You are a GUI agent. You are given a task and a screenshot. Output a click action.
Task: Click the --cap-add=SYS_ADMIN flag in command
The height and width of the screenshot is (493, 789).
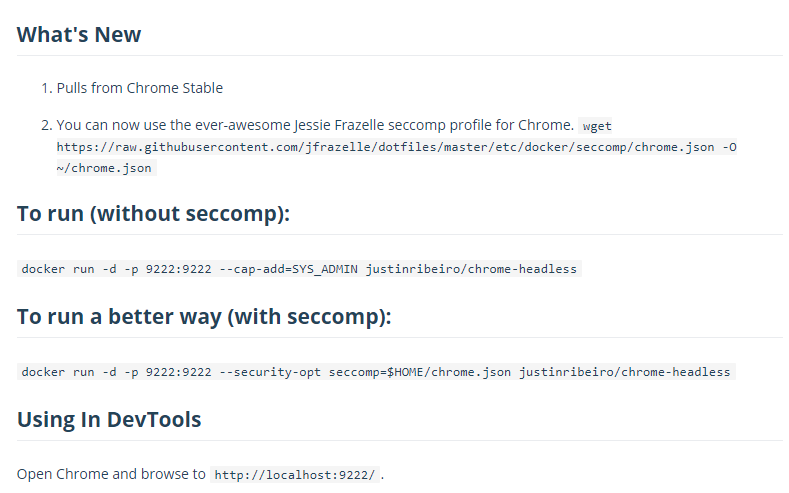pyautogui.click(x=288, y=269)
